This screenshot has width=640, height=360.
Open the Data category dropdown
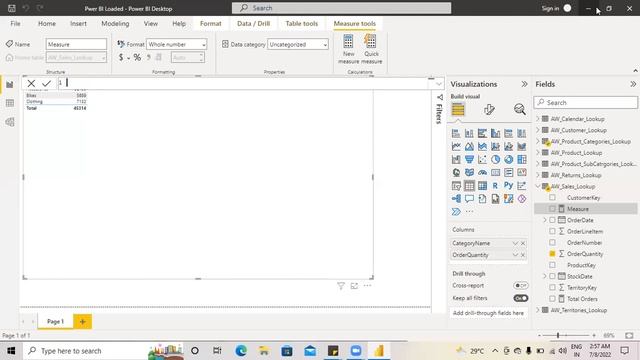(x=298, y=44)
